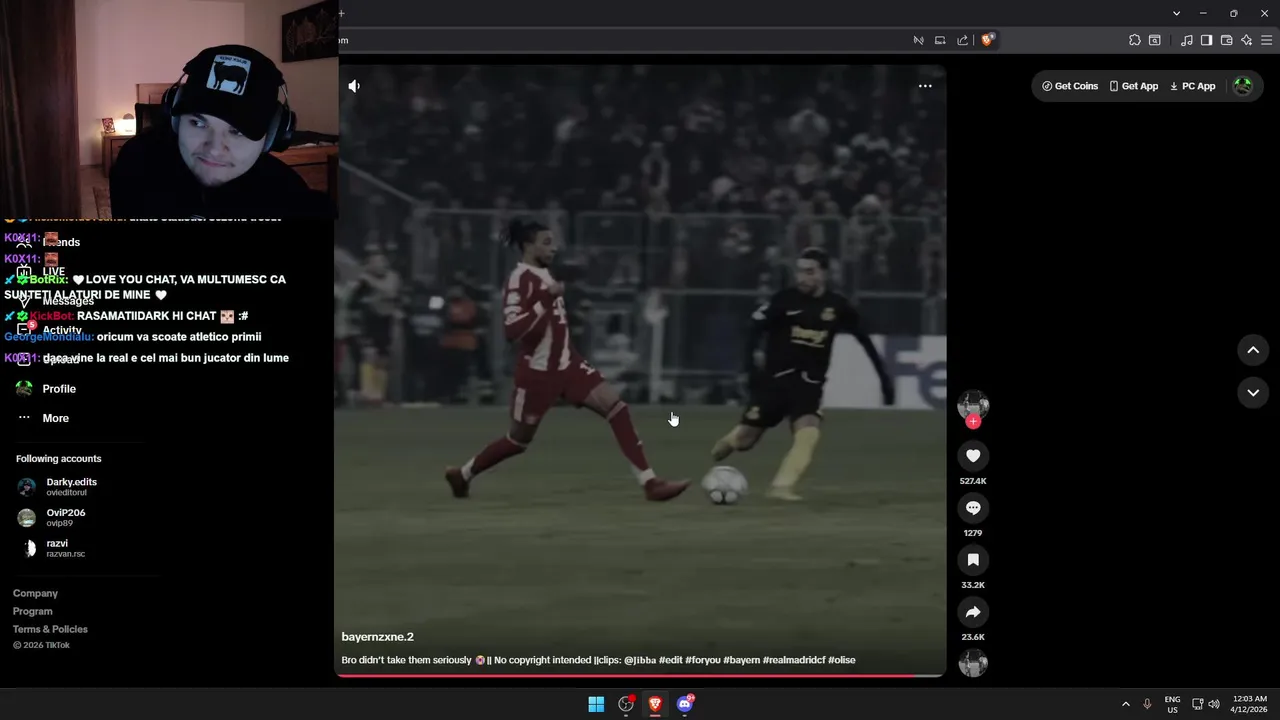Click the #realmadridcf hashtag
Image resolution: width=1280 pixels, height=720 pixels.
tap(794, 660)
